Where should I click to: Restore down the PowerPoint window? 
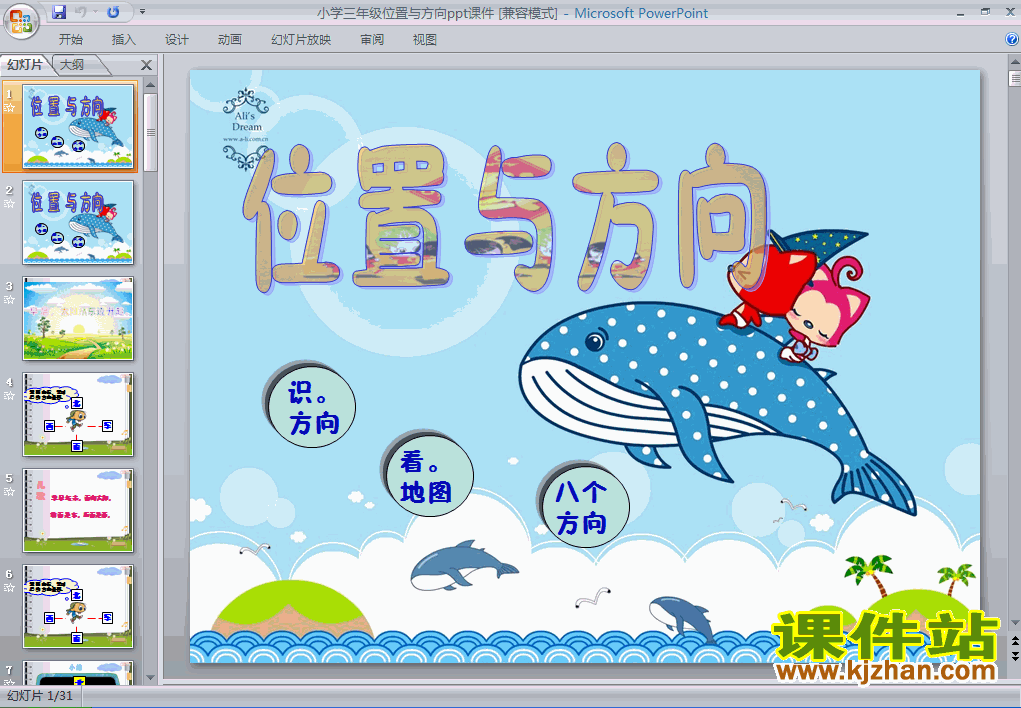985,12
